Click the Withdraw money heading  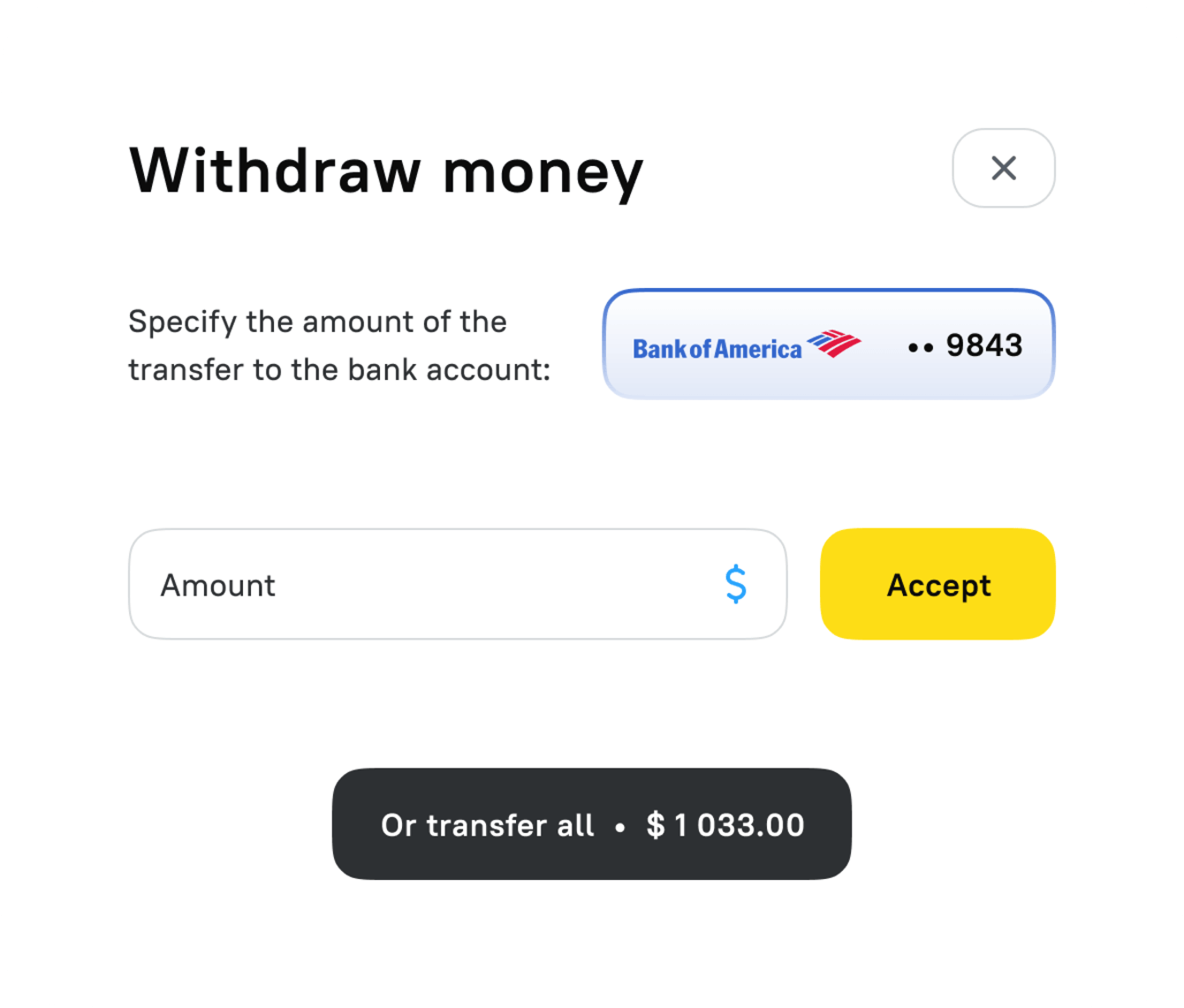click(386, 171)
